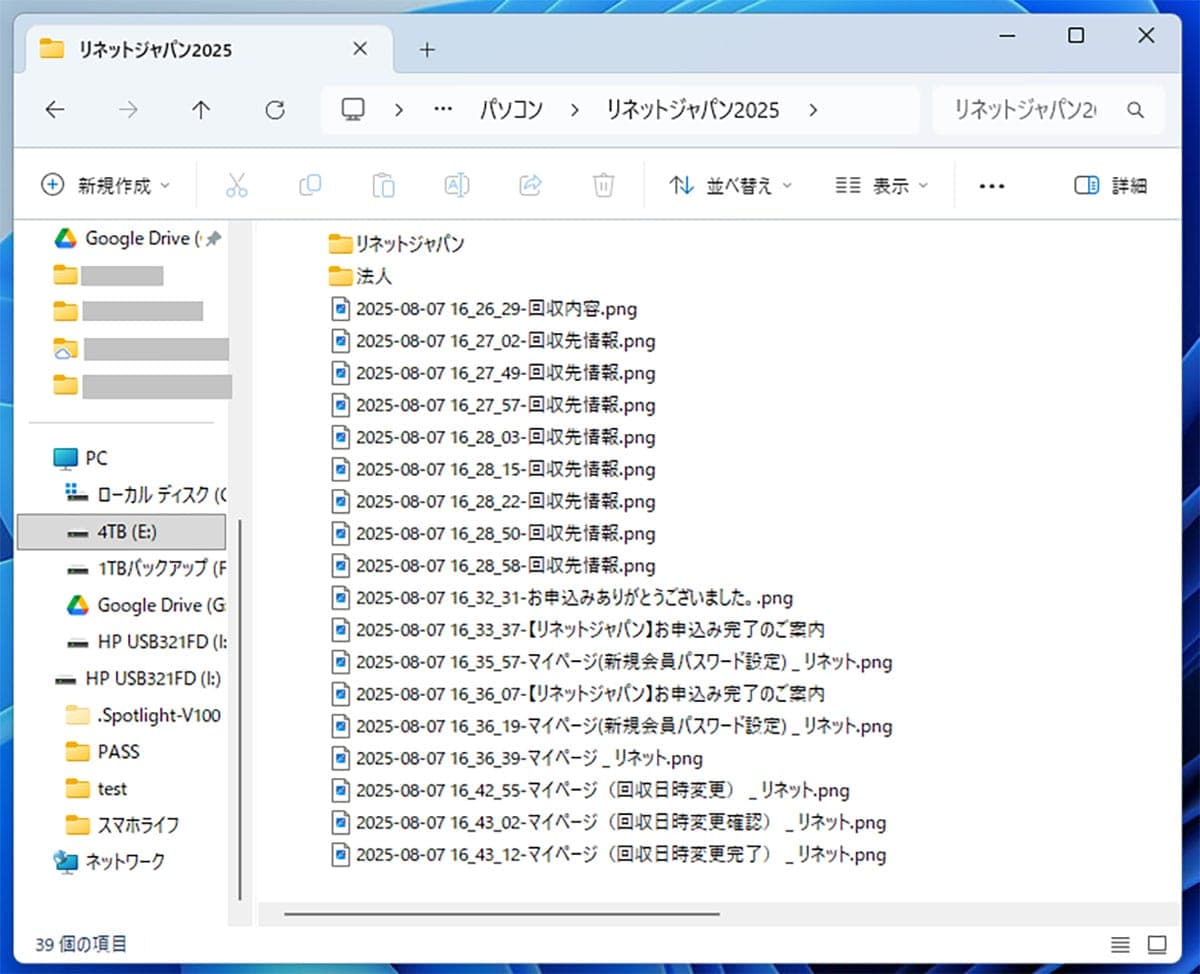The height and width of the screenshot is (974, 1200).
Task: Select indented HP USB321FD under PC
Action: click(x=145, y=641)
